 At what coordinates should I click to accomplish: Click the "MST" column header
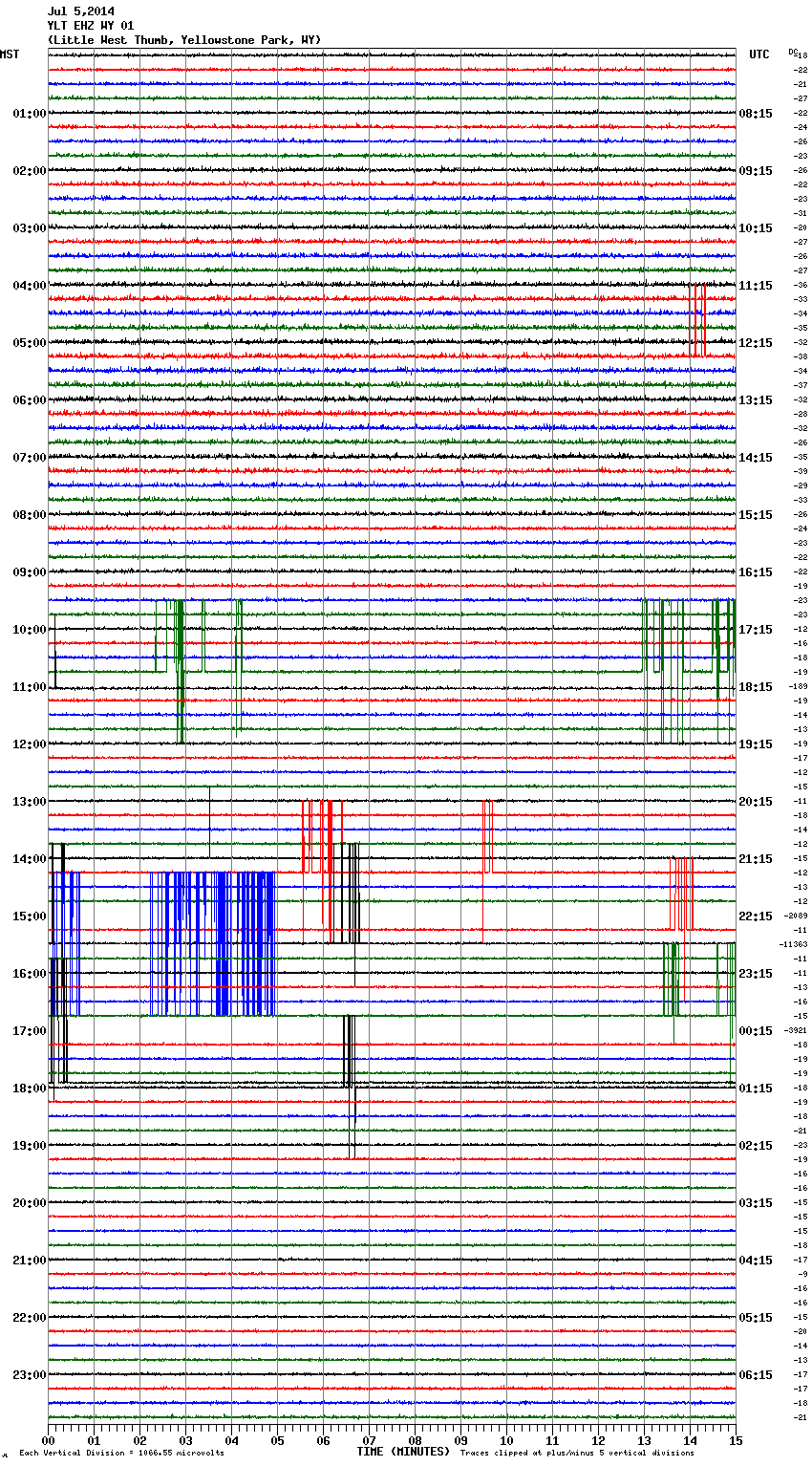pos(10,54)
